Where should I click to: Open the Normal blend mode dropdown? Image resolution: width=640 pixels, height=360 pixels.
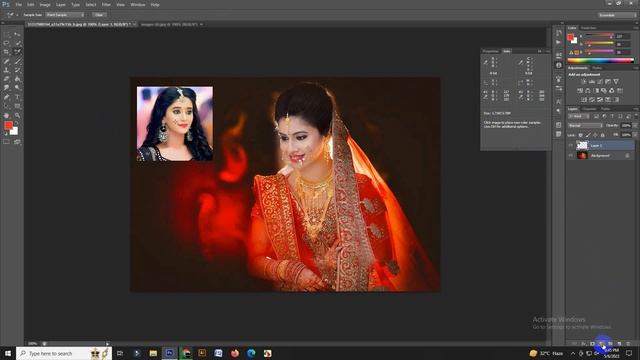click(x=585, y=125)
